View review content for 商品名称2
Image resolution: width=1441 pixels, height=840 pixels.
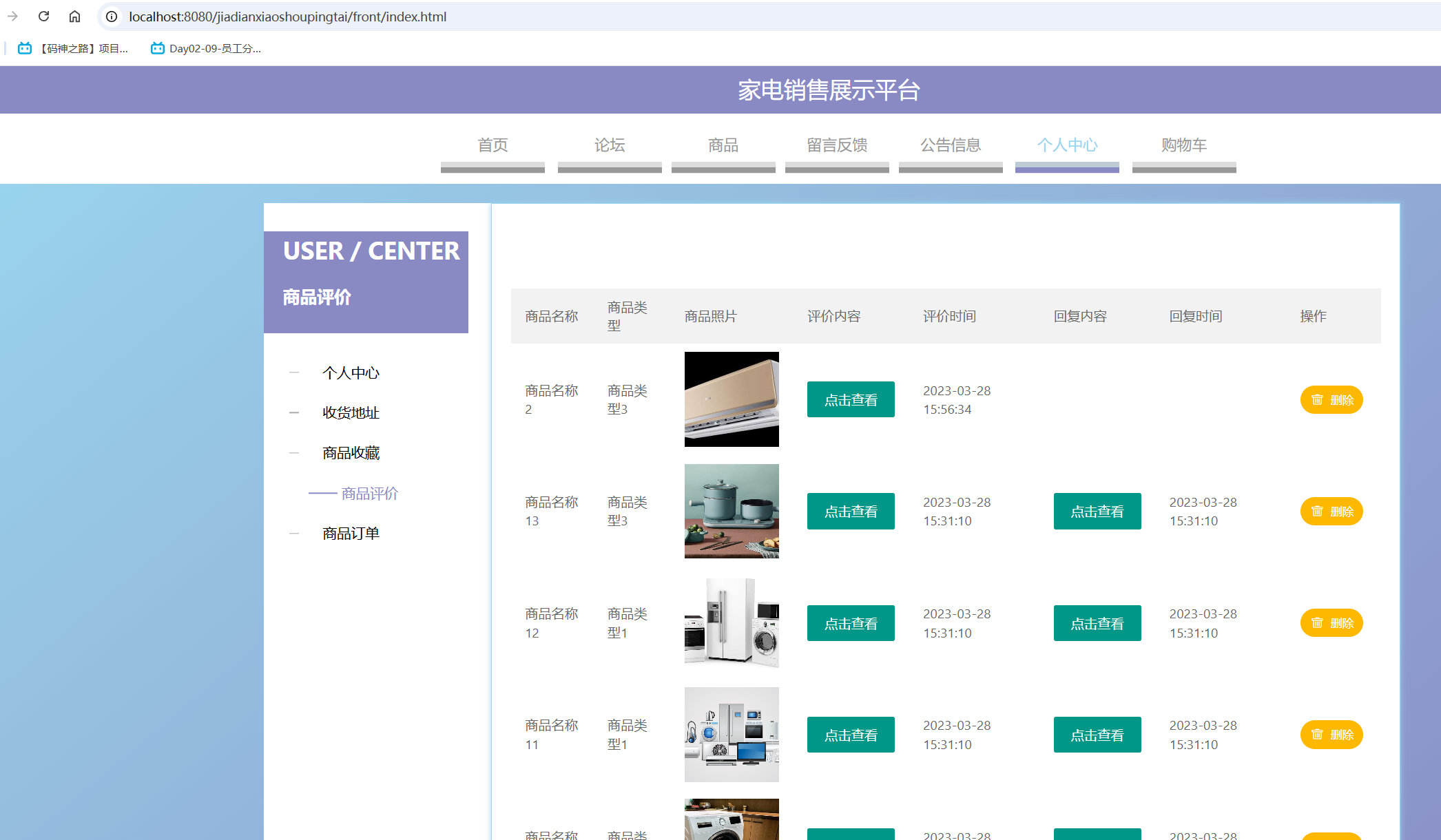click(851, 399)
